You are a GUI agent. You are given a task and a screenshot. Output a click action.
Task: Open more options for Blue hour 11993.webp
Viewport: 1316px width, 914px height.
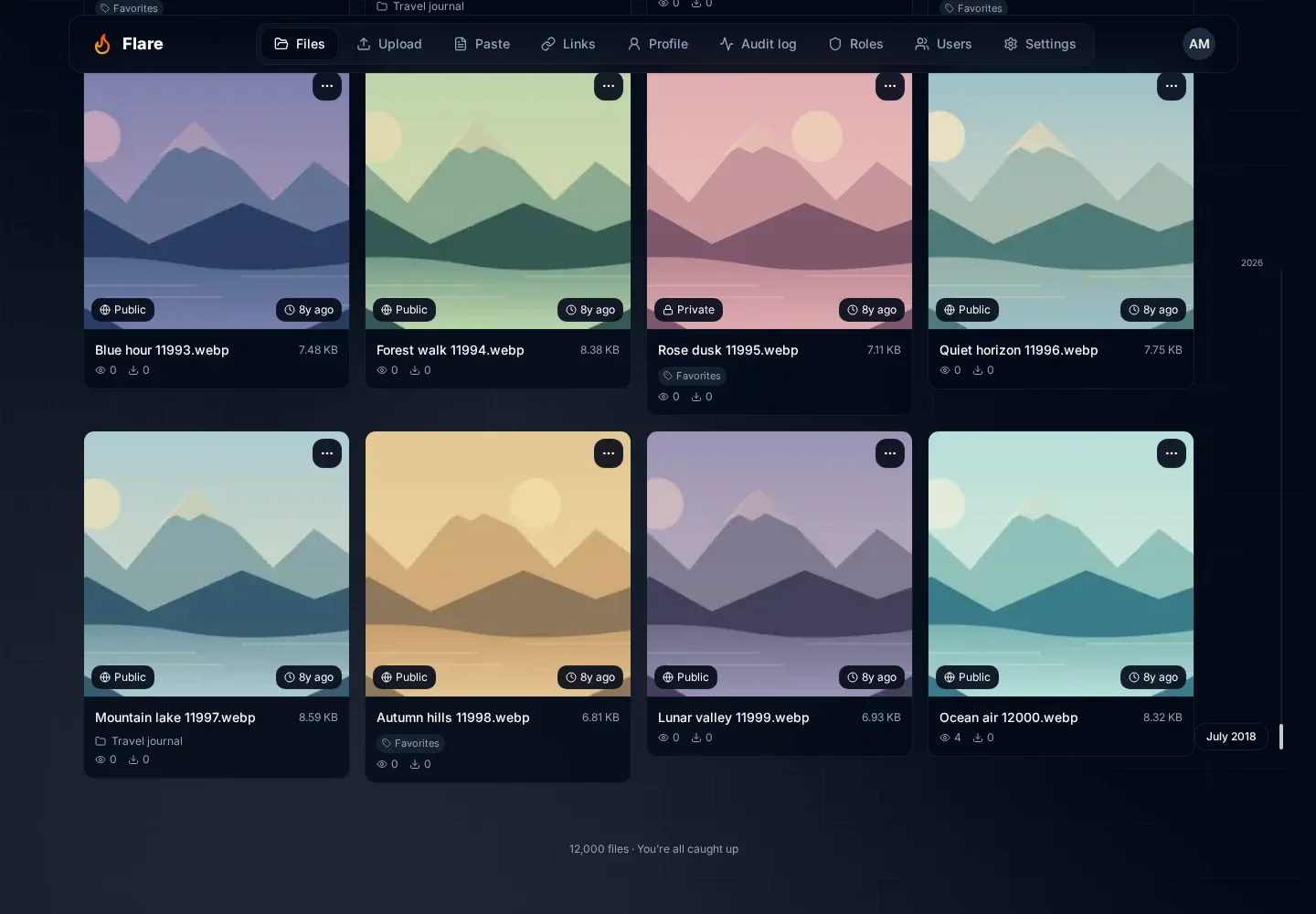pyautogui.click(x=327, y=86)
